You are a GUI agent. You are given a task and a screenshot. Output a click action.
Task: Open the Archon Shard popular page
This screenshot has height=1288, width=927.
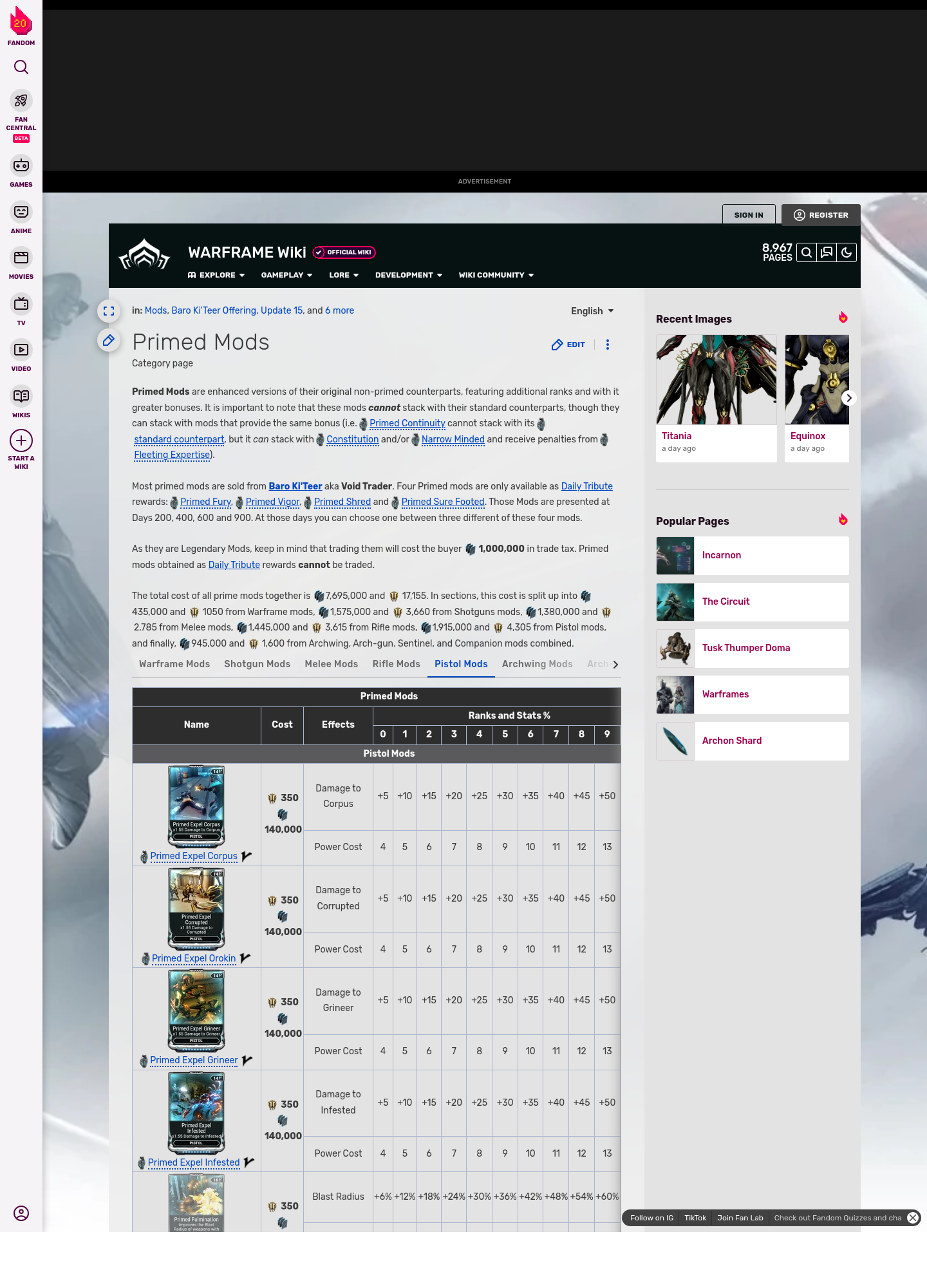(x=753, y=741)
